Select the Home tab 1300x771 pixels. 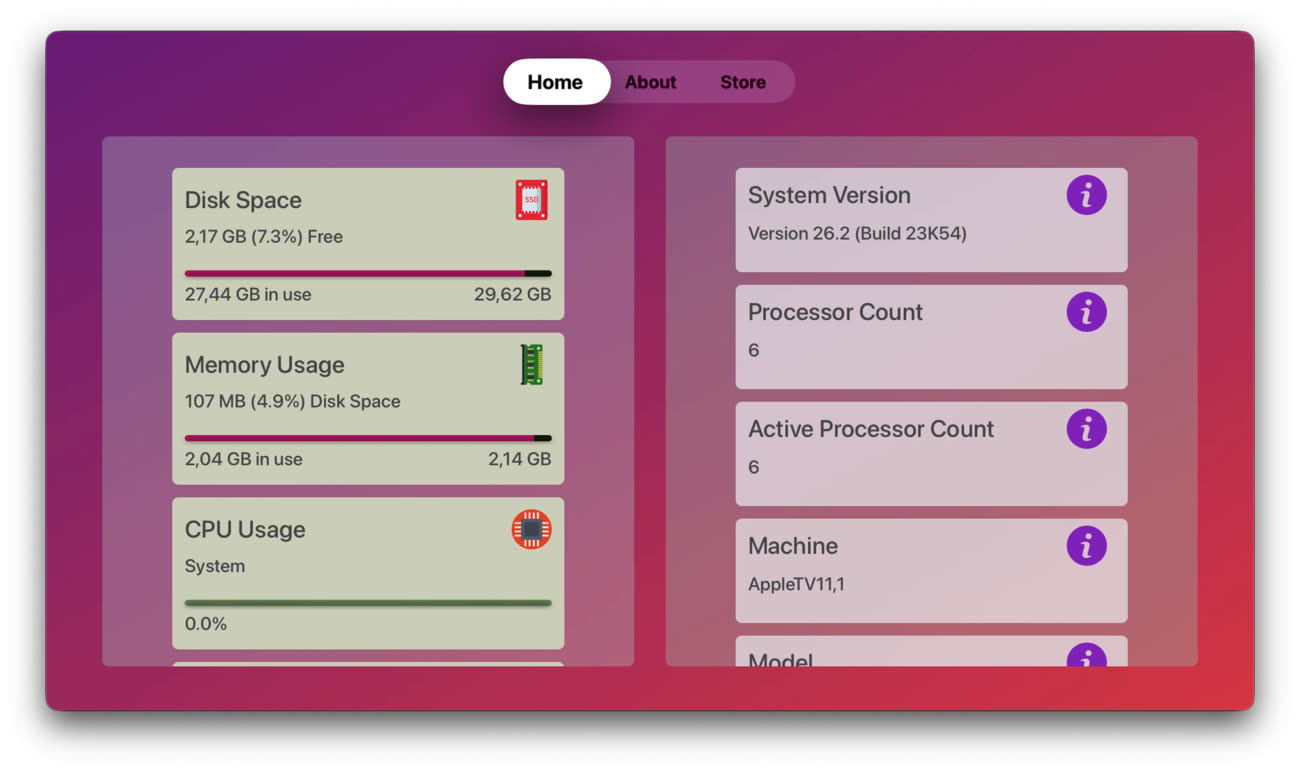[x=555, y=82]
